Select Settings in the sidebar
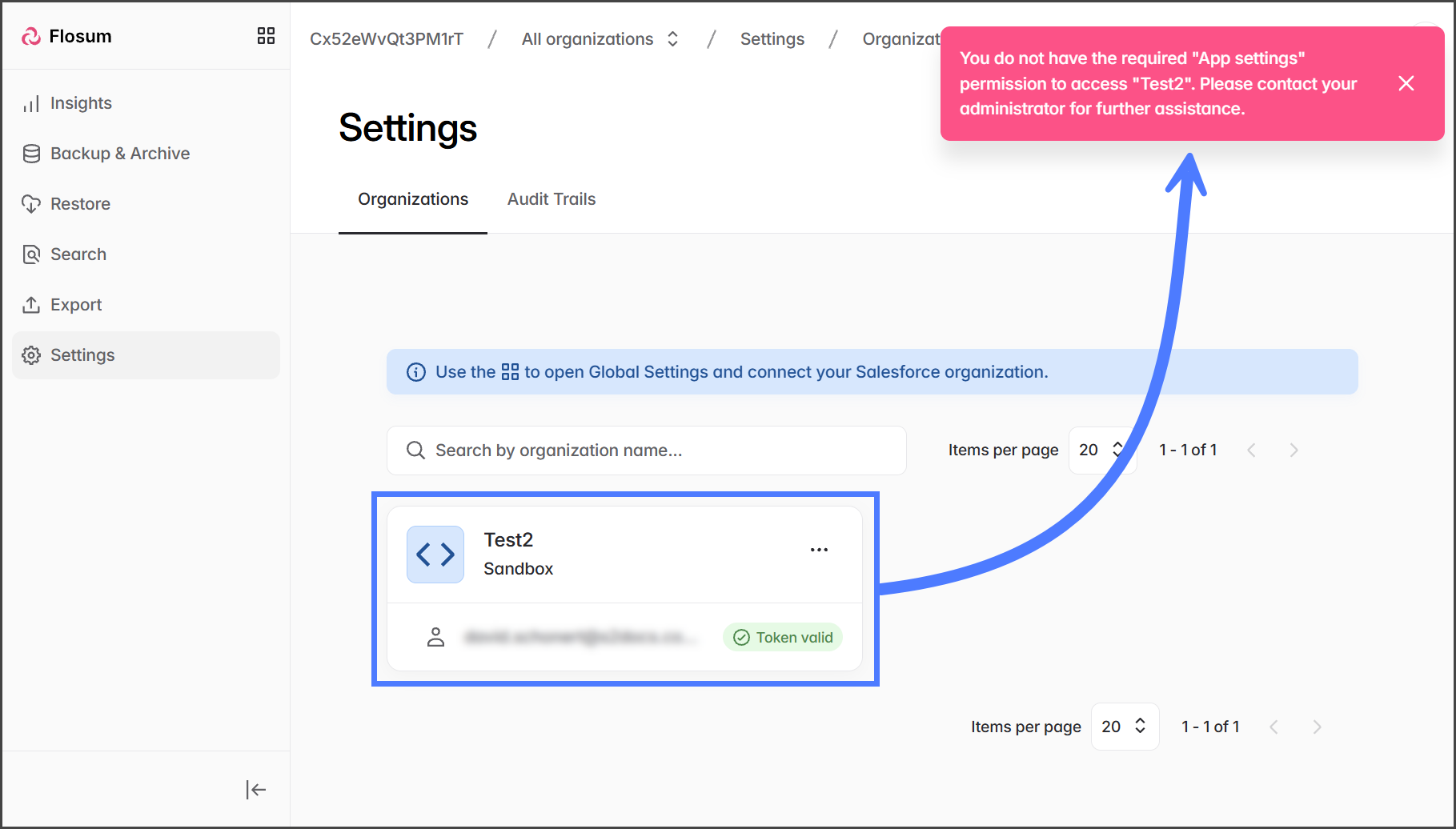1456x829 pixels. [x=82, y=355]
